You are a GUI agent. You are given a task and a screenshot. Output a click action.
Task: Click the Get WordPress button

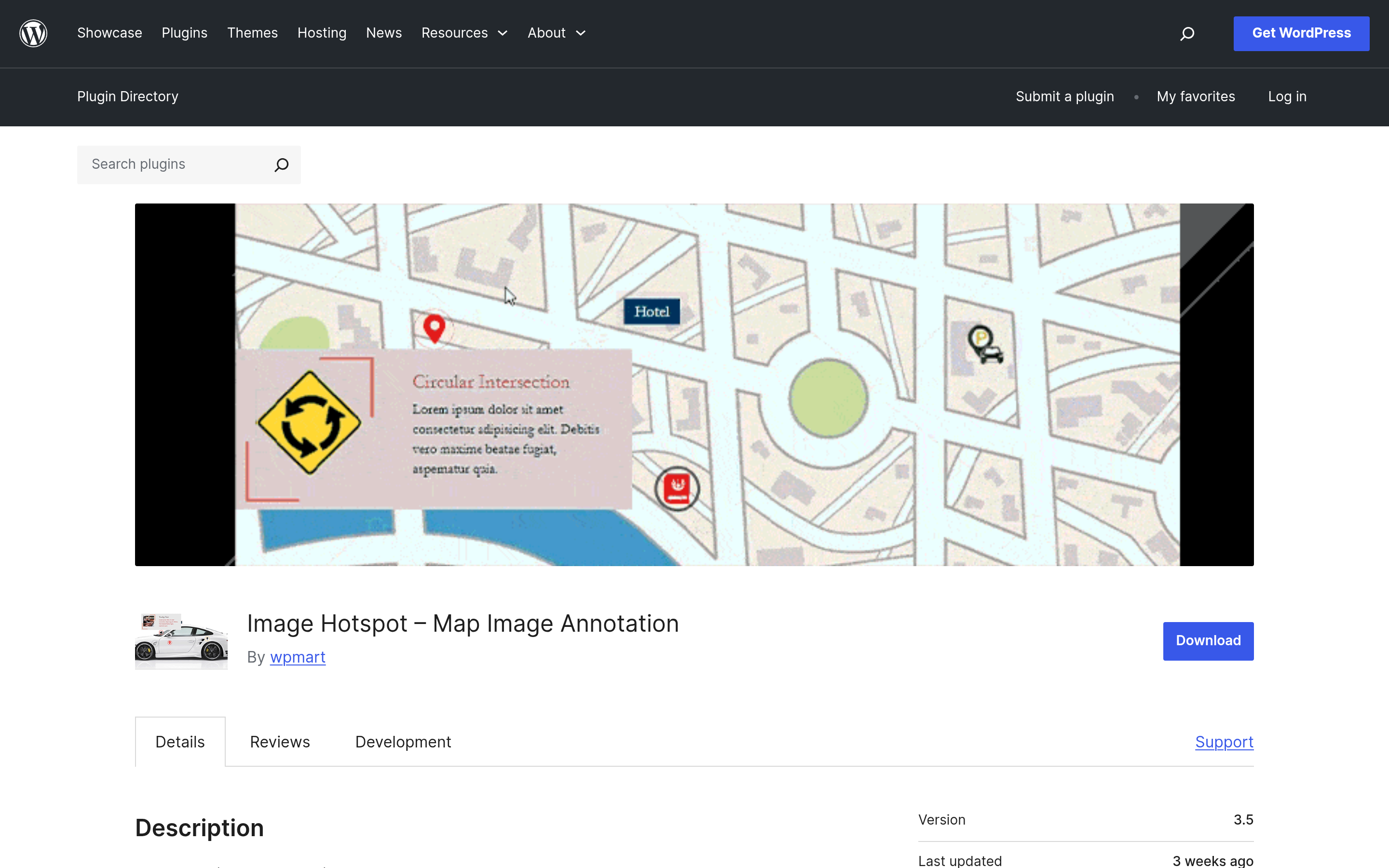1301,33
